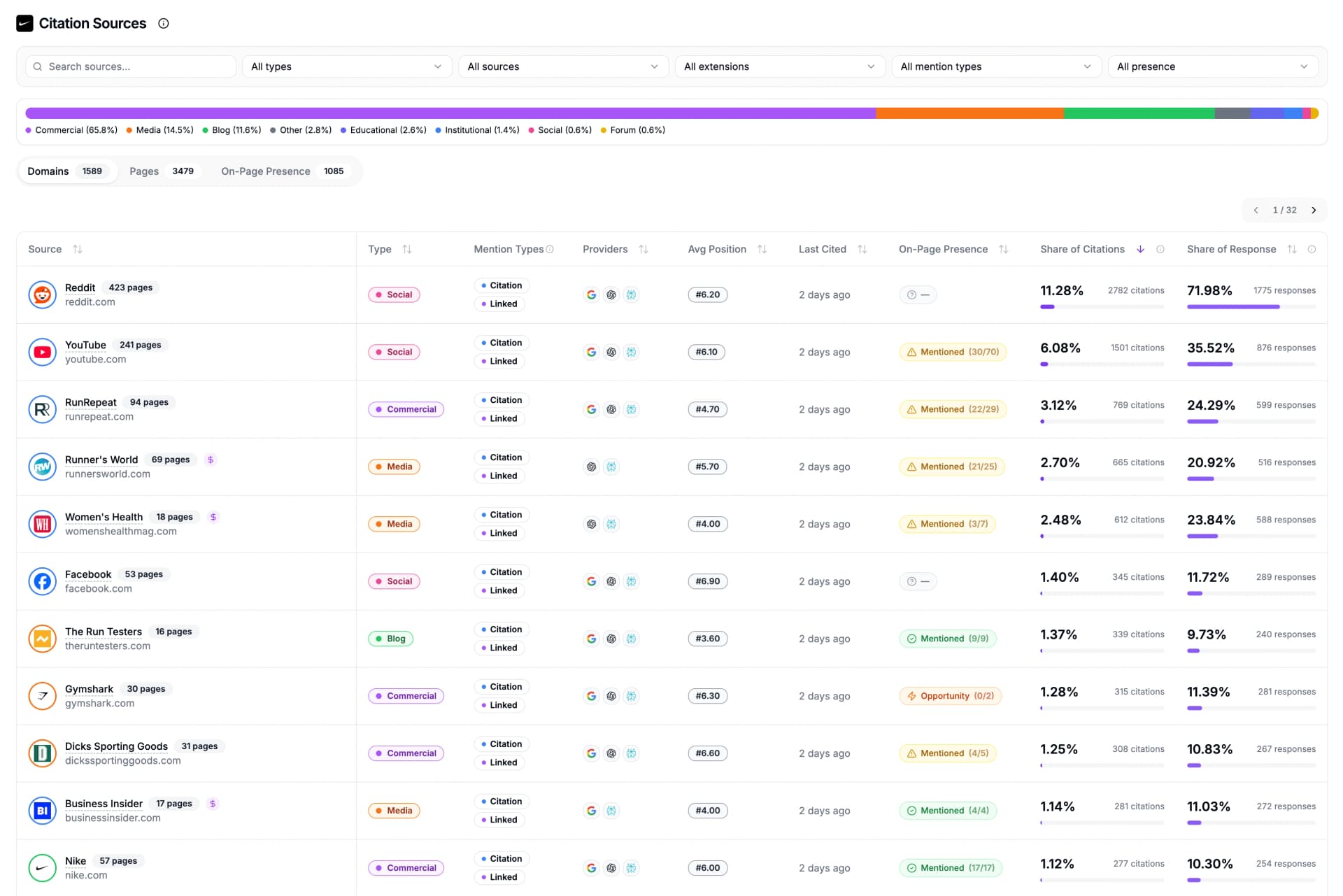Sort by Share of Response column
The height and width of the screenshot is (896, 1343).
point(1292,249)
